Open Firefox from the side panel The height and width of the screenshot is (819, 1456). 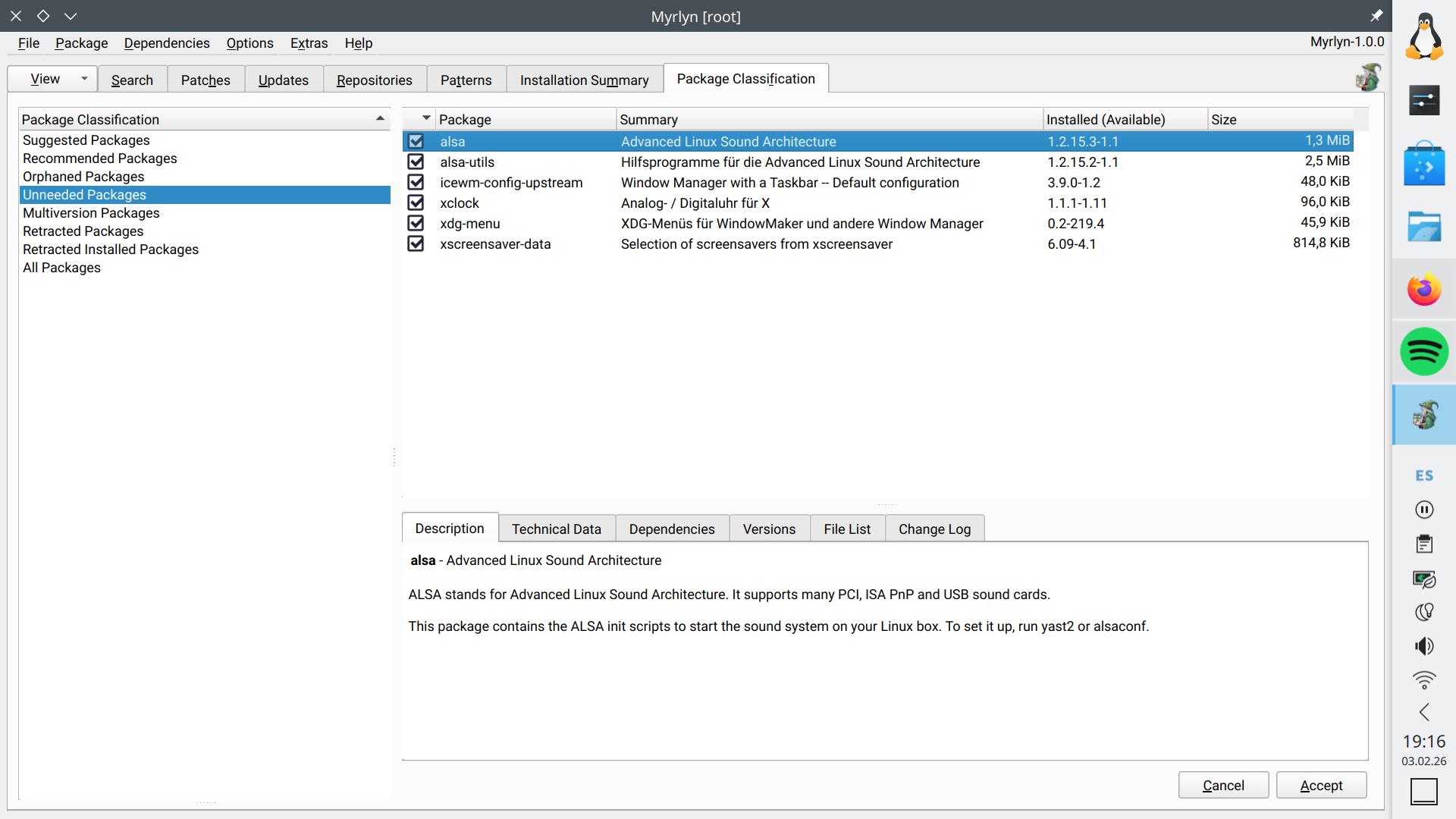click(1423, 289)
